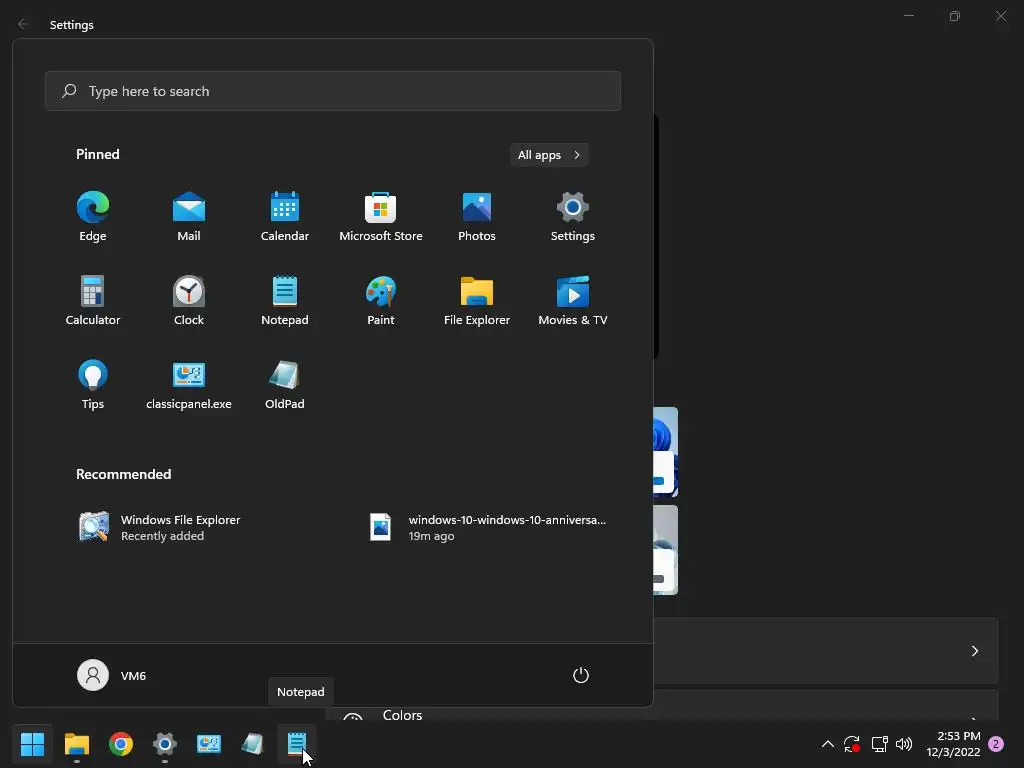Open Edge from pinned apps
This screenshot has width=1024, height=768.
point(93,217)
